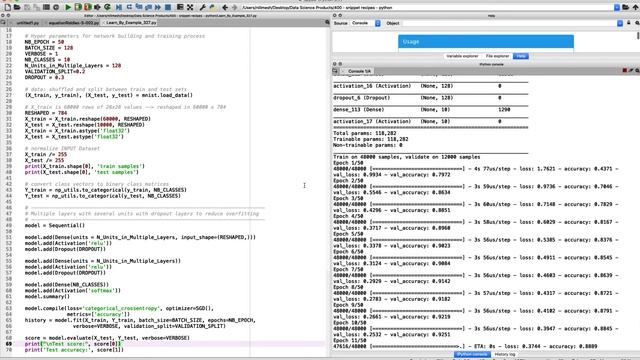Click the @ symbol finder icon

click(56, 7)
